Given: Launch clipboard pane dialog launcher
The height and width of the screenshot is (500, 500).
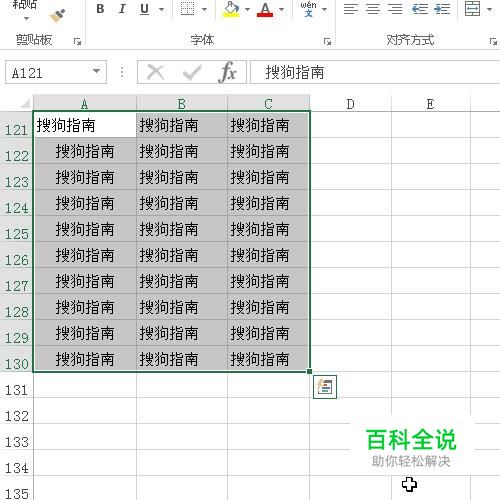Looking at the screenshot, I should click(77, 41).
